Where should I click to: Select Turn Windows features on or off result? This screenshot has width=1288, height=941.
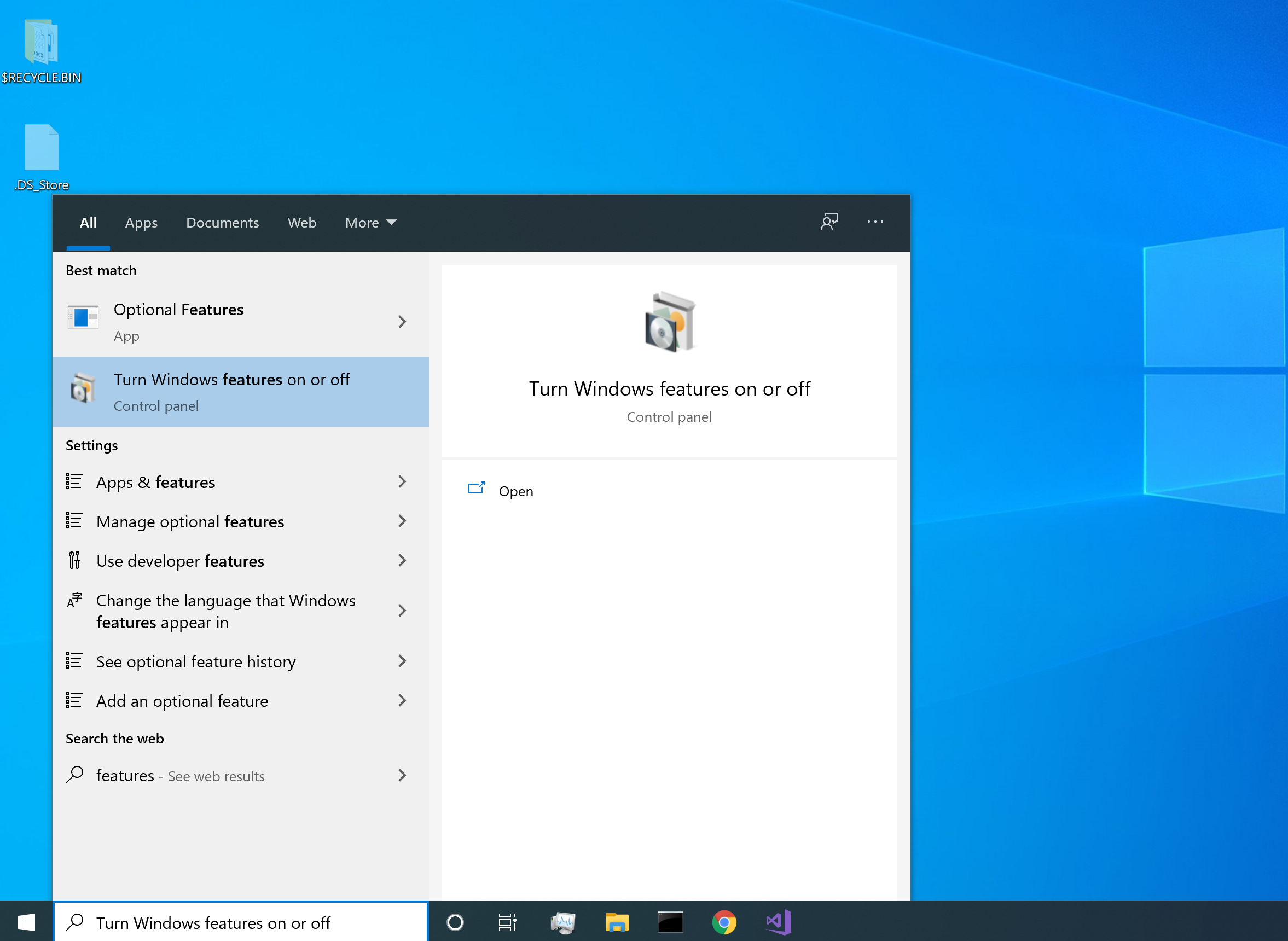point(240,391)
